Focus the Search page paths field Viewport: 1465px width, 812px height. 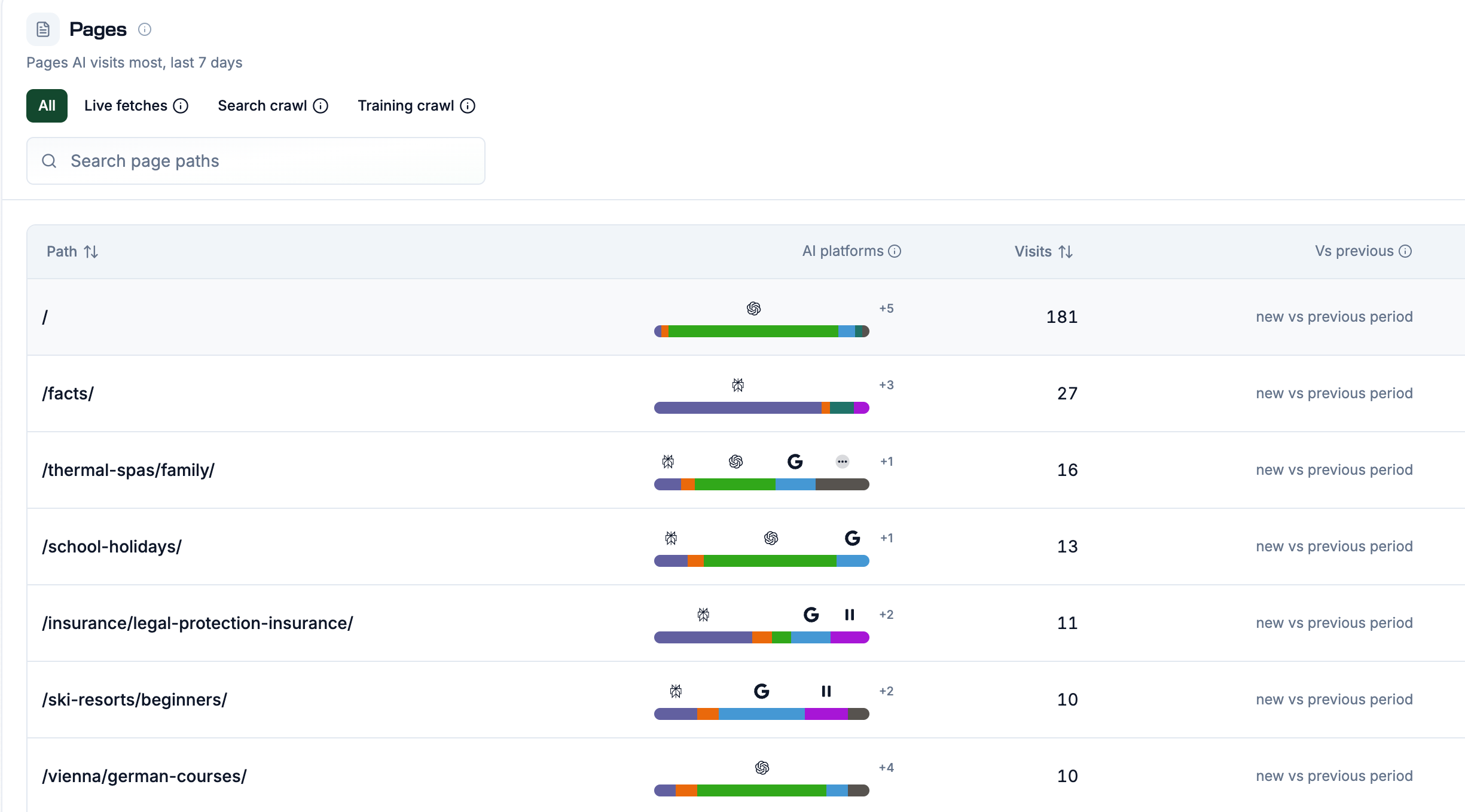coord(256,161)
